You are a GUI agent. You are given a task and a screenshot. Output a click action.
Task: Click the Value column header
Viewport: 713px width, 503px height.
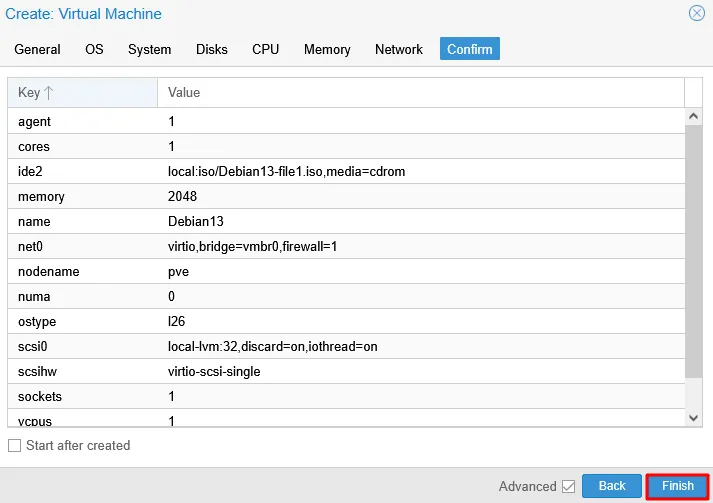(421, 92)
